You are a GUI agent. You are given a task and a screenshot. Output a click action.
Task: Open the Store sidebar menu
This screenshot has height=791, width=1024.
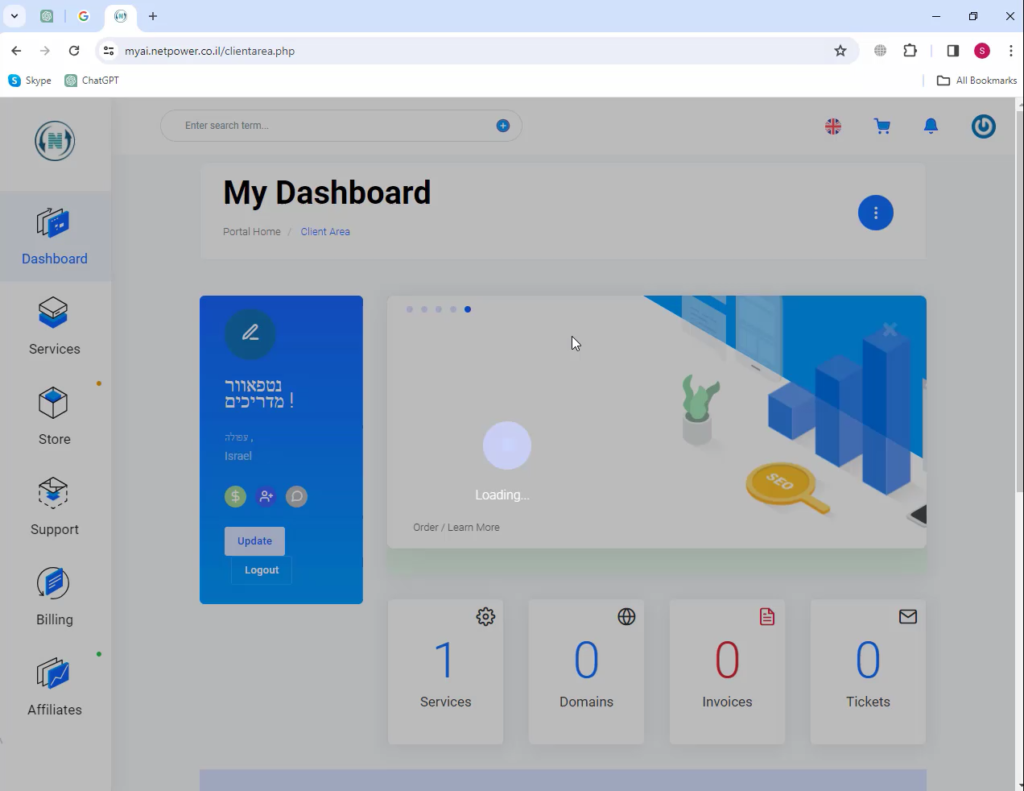pos(54,416)
